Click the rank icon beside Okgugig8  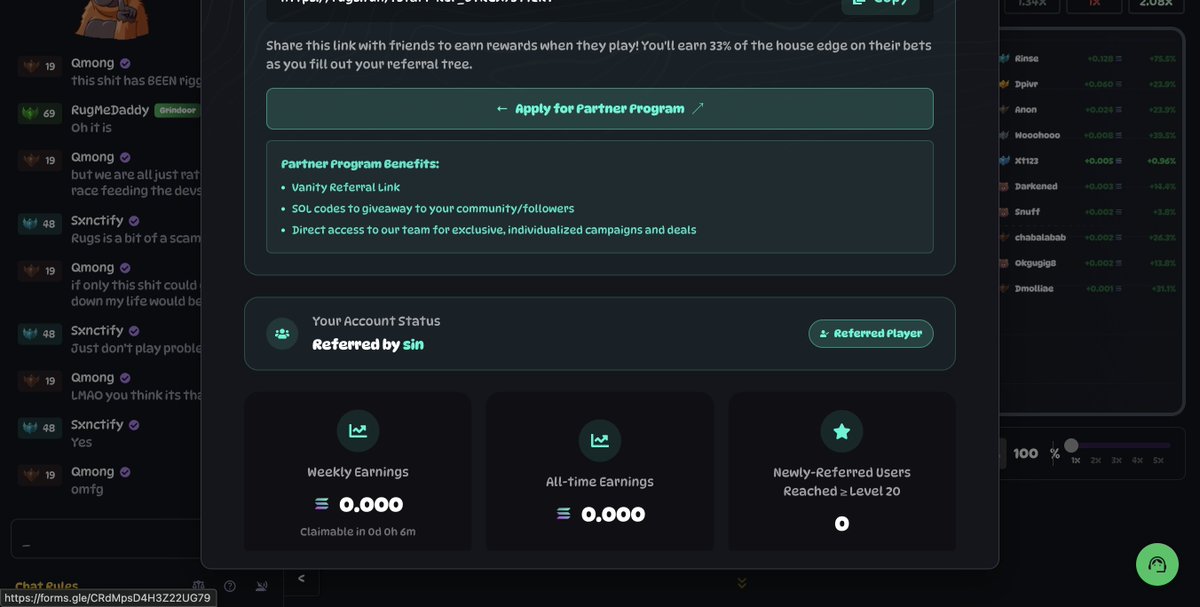click(1004, 263)
